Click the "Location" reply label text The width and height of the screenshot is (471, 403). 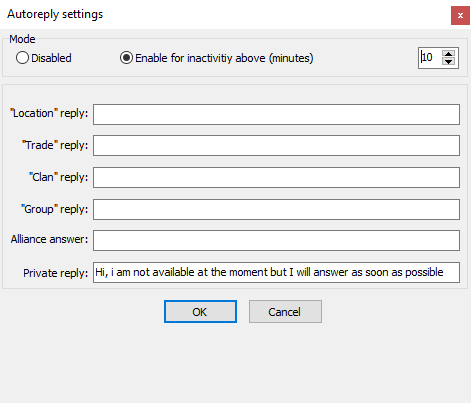point(49,113)
